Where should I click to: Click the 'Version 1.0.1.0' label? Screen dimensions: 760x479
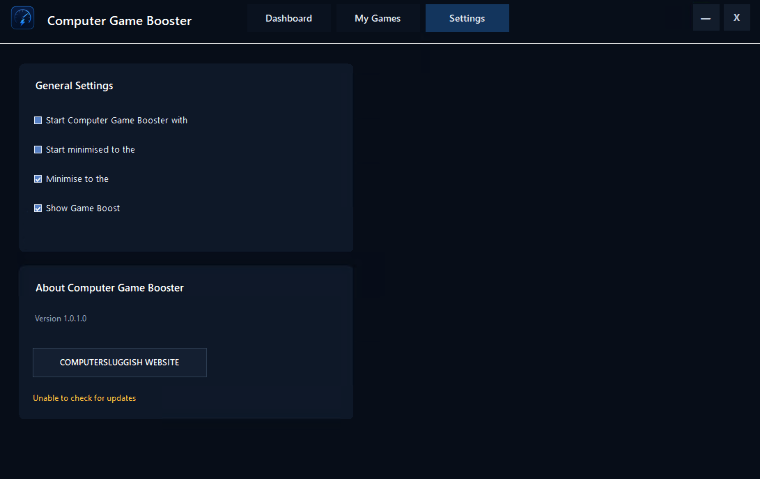click(x=61, y=319)
